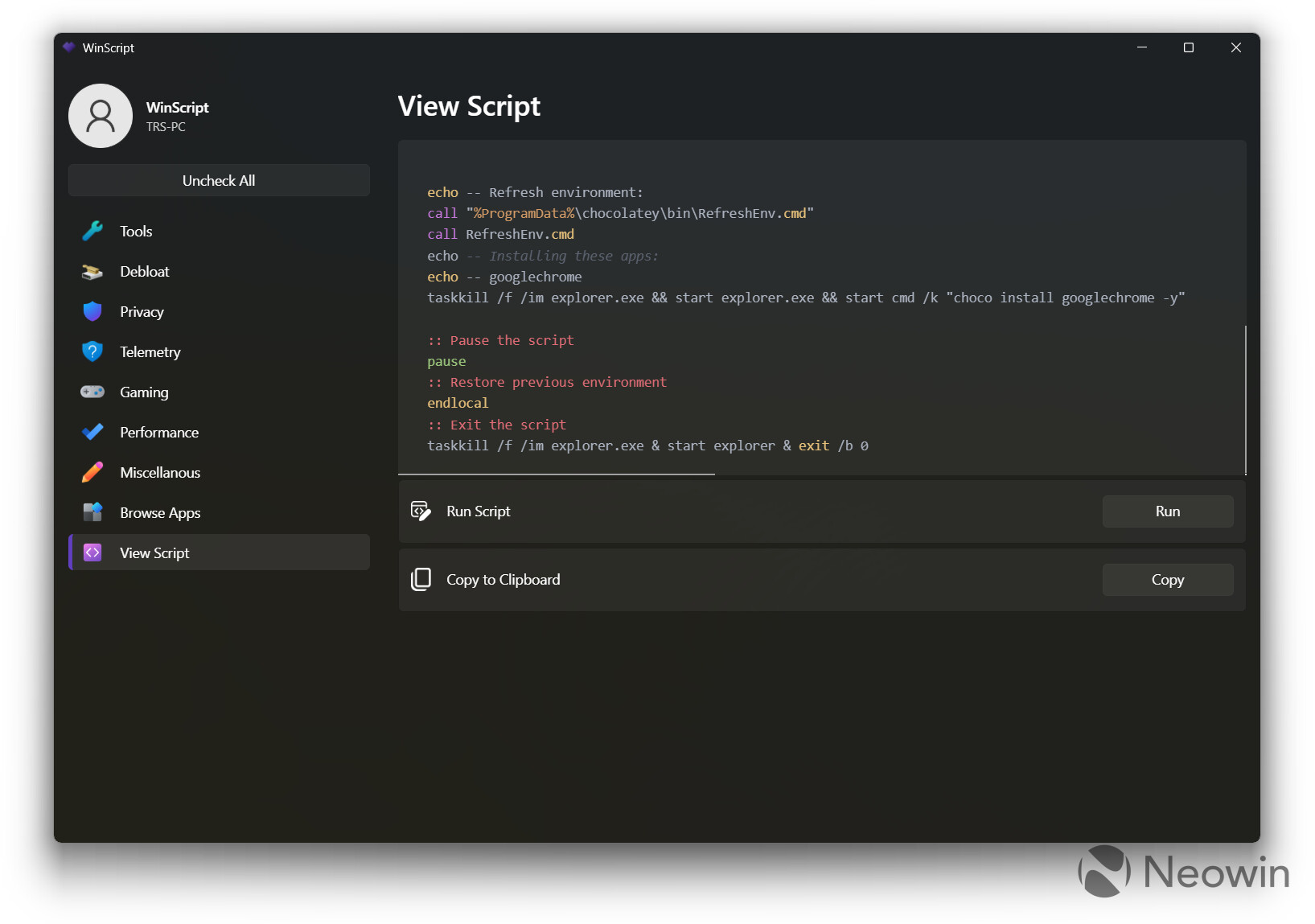Click the Miscellanous pencil icon

92,473
